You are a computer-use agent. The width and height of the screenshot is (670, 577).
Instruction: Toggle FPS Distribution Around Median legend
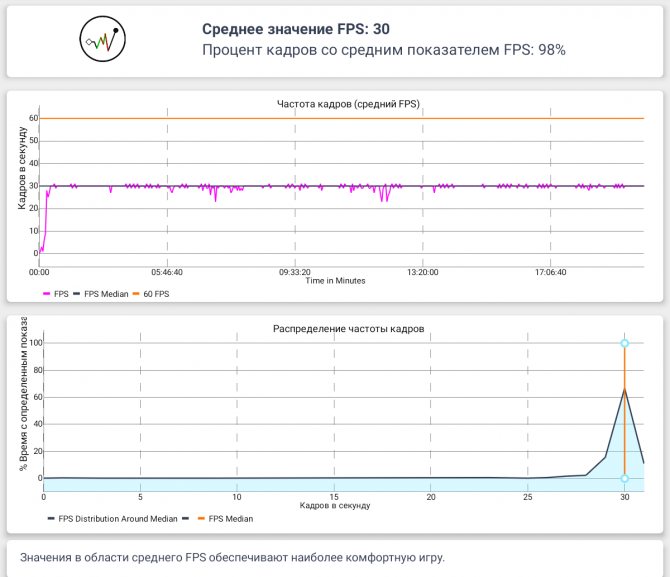pos(112,519)
